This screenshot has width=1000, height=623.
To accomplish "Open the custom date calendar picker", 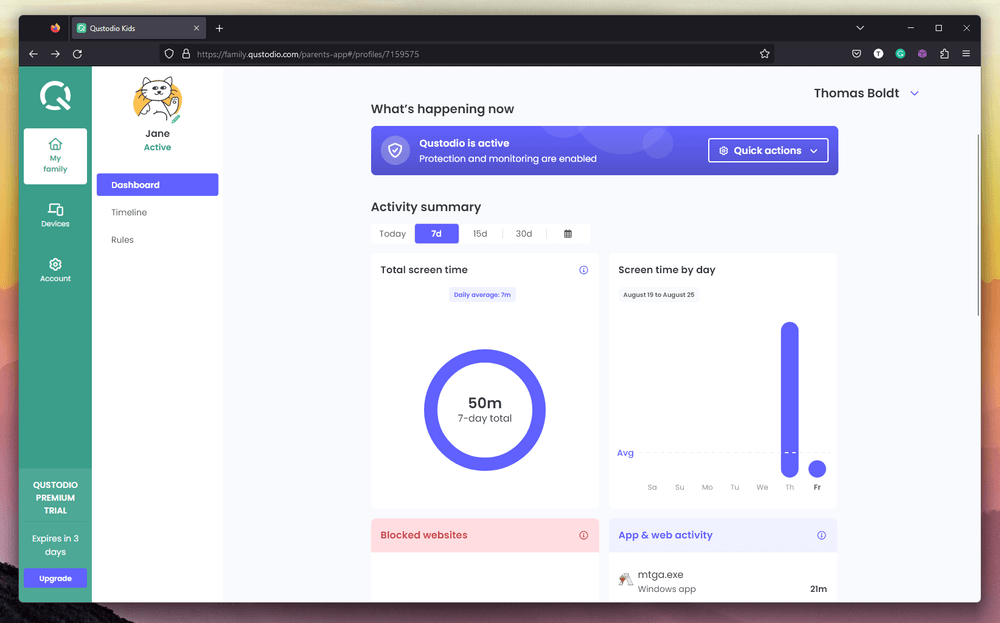I will coord(568,234).
